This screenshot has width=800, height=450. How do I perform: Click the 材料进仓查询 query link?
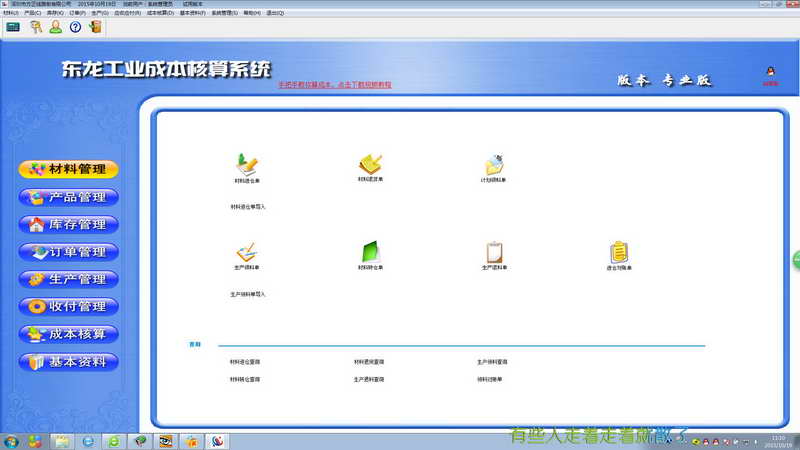coord(245,362)
